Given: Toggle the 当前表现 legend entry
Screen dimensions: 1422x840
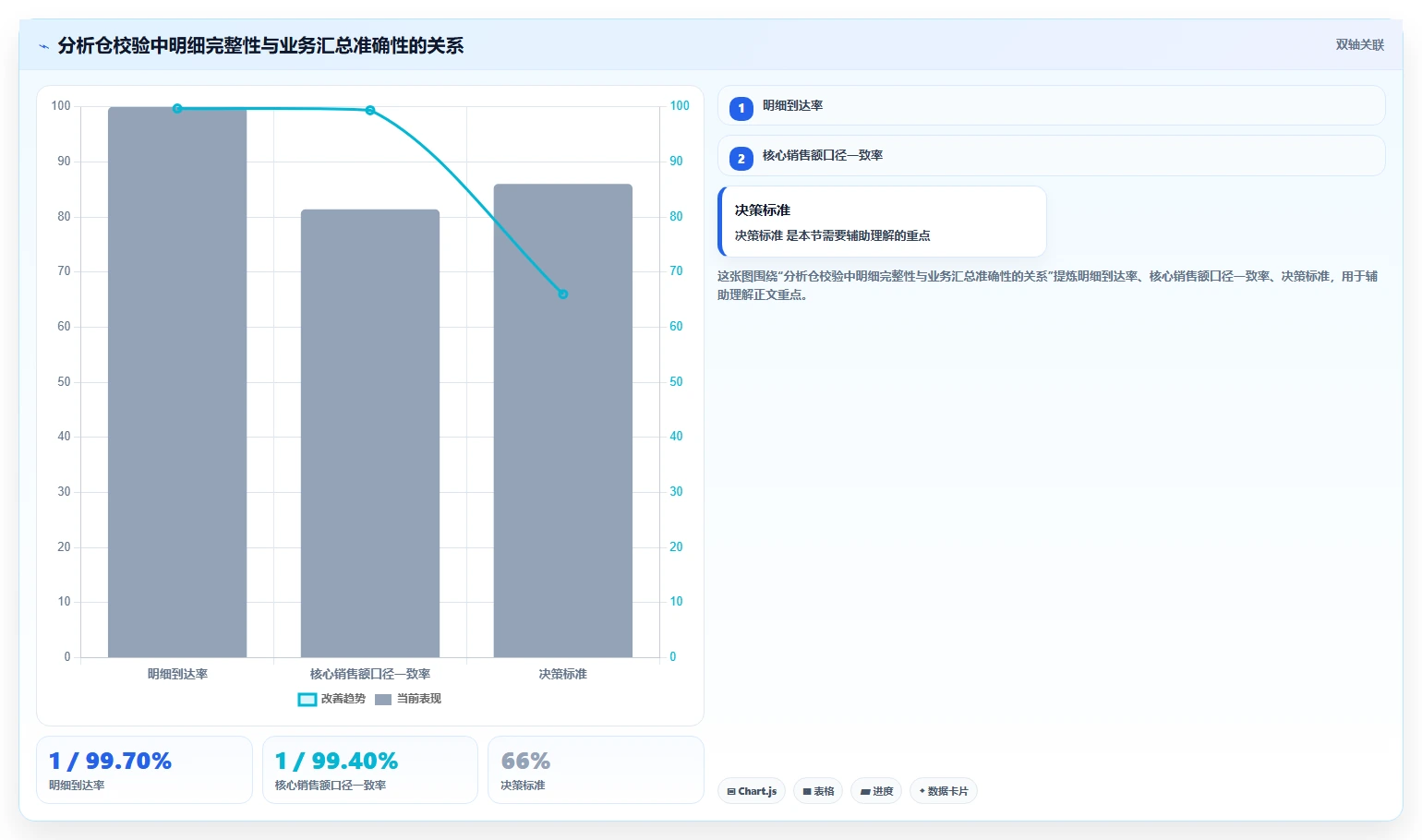Looking at the screenshot, I should [408, 699].
